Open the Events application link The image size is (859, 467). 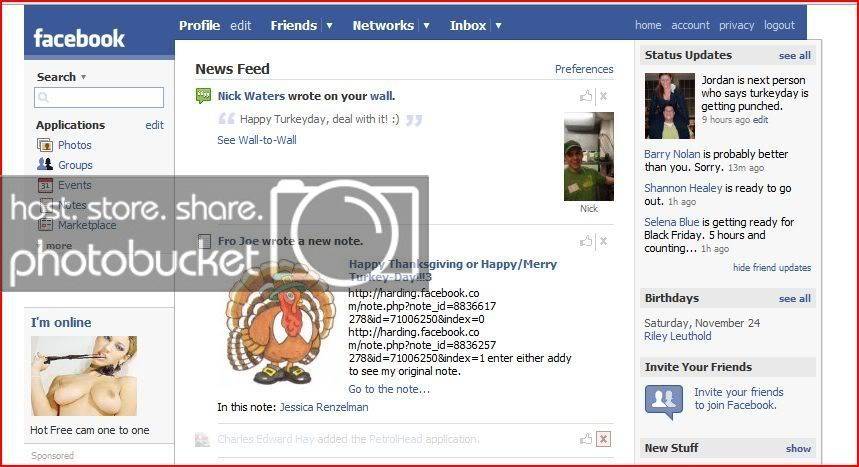(x=75, y=185)
